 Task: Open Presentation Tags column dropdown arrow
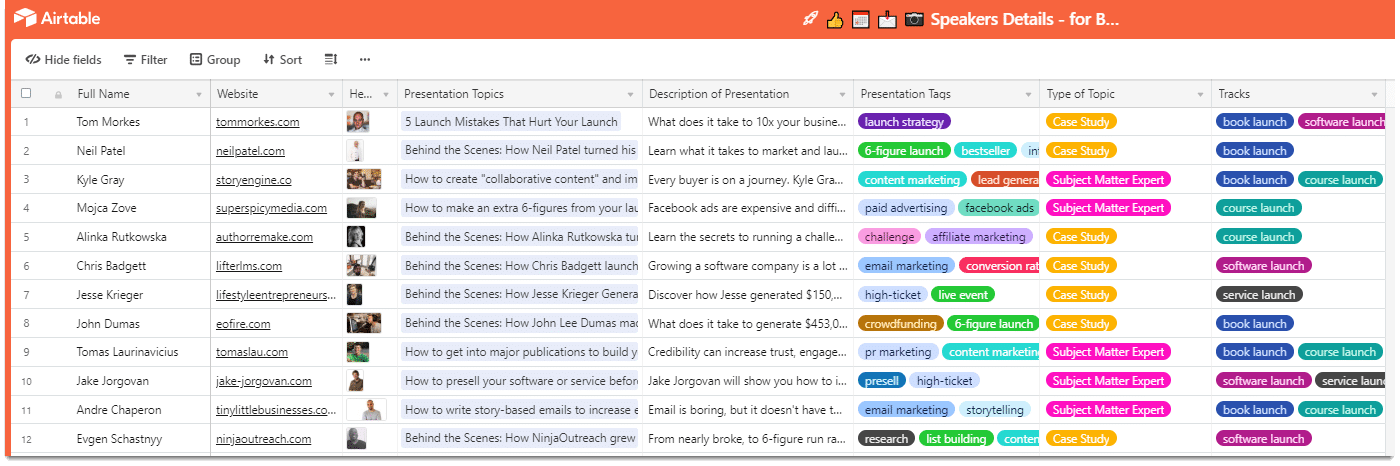click(1027, 95)
